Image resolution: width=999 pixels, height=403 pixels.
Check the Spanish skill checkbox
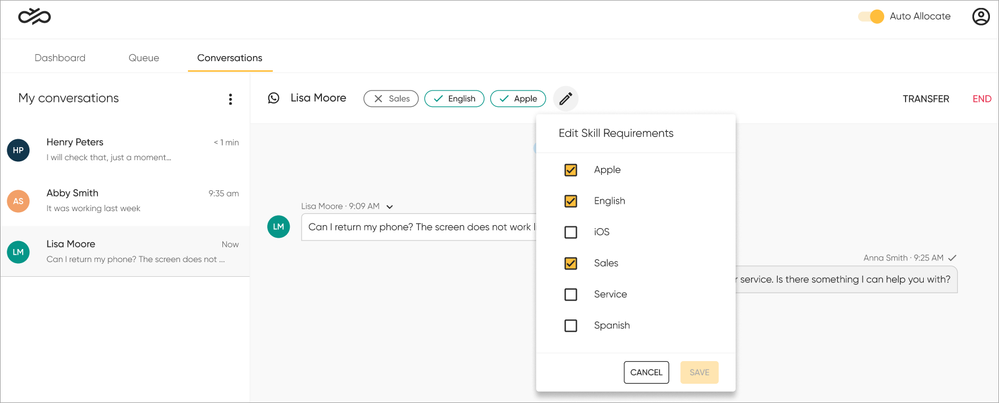click(x=571, y=325)
